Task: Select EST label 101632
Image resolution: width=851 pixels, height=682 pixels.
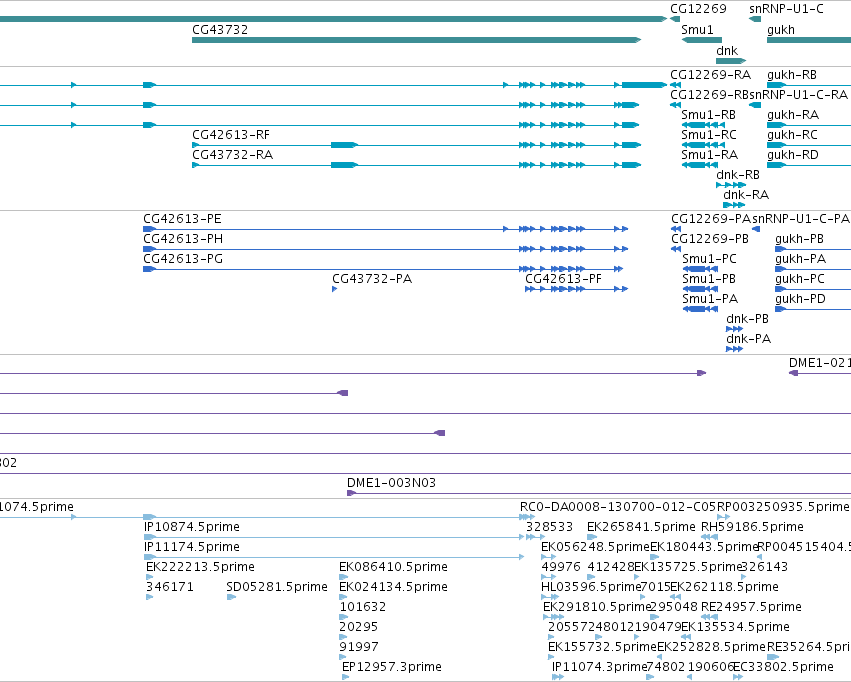Action: pos(363,607)
